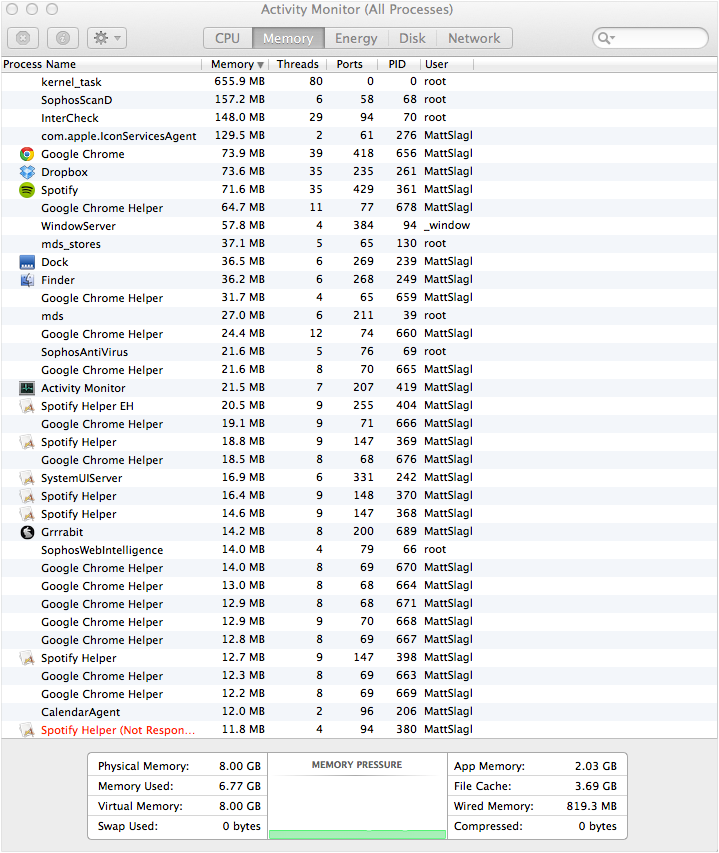Viewport: 719px width, 853px height.
Task: Click the File Cache 3.69 GB value
Action: (x=596, y=786)
